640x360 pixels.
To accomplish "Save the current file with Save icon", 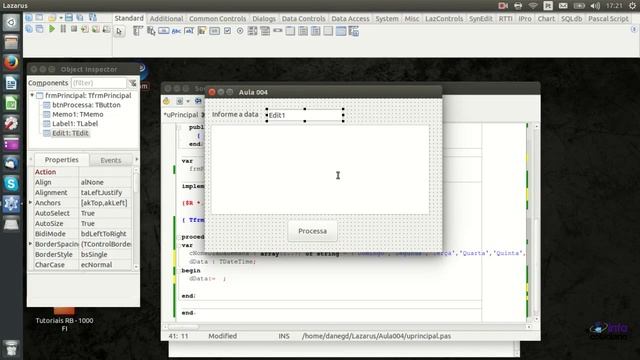I will pyautogui.click(x=69, y=18).
